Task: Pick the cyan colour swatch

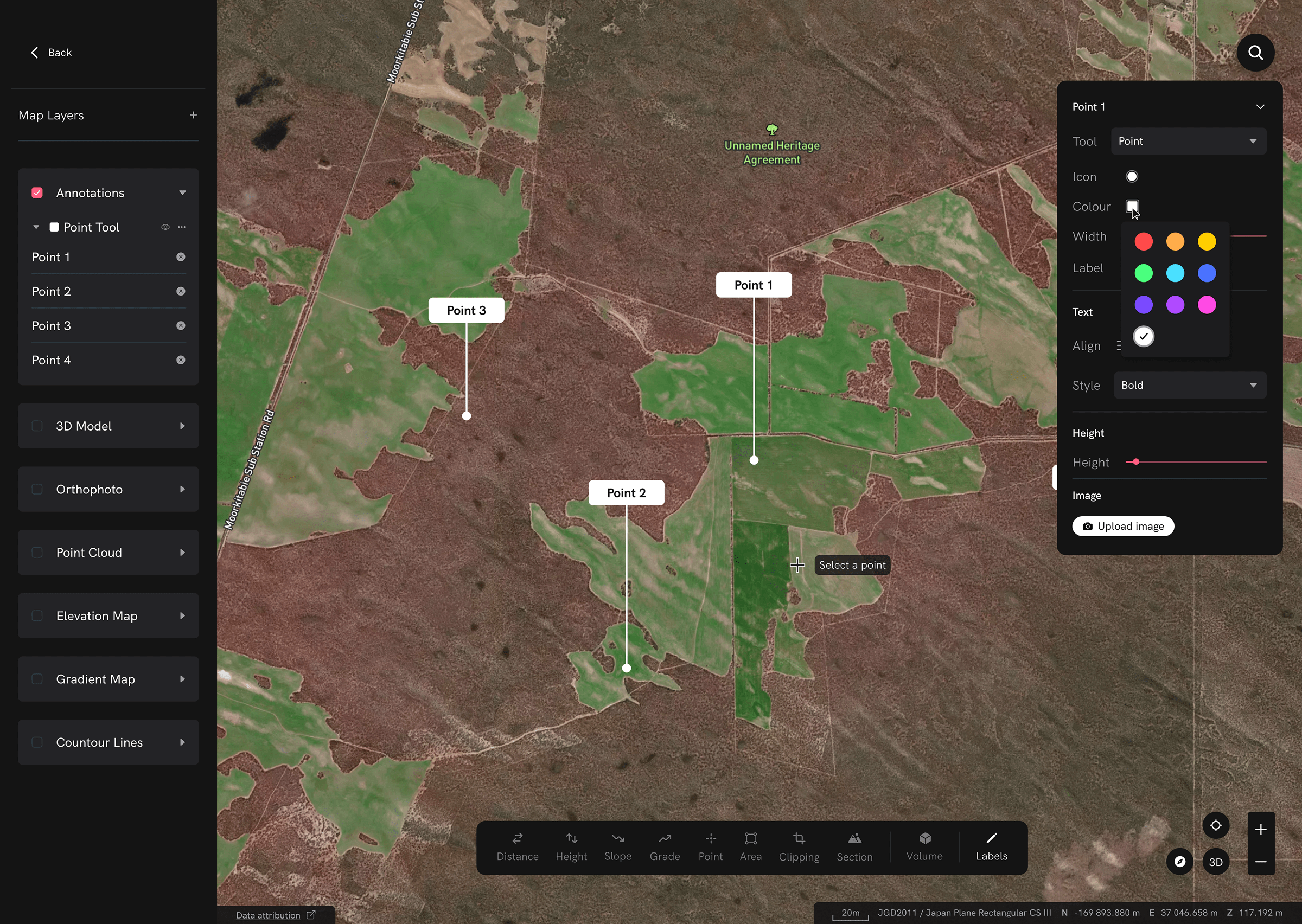Action: click(x=1175, y=273)
